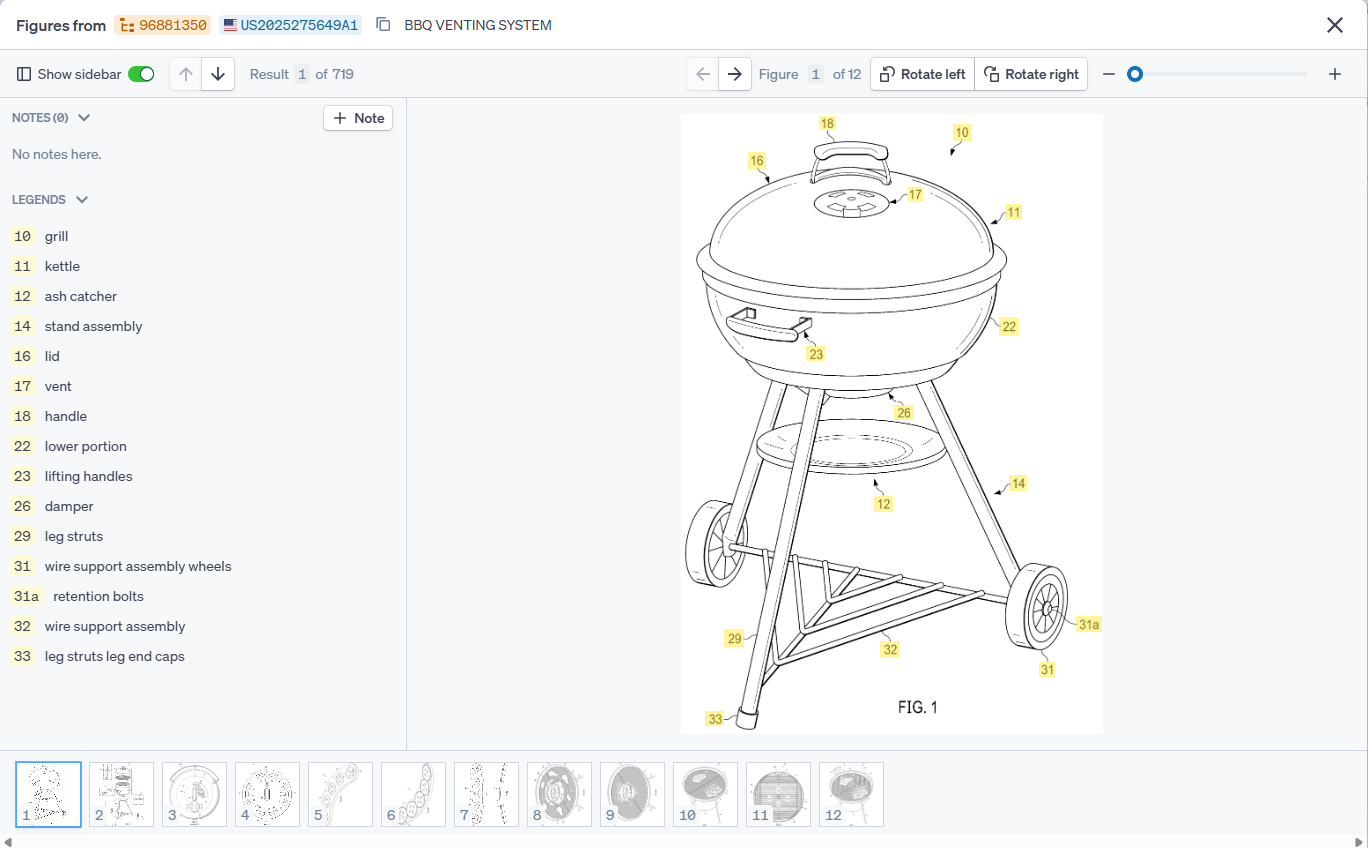Select legend 31a retention bolts
This screenshot has width=1368, height=848.
tap(77, 596)
